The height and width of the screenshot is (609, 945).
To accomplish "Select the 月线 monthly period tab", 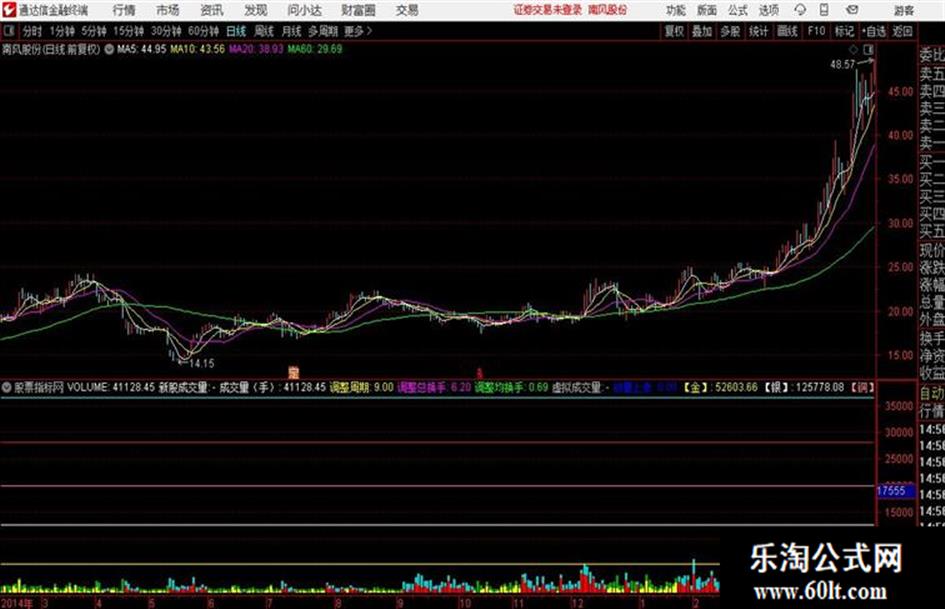I will coord(292,31).
